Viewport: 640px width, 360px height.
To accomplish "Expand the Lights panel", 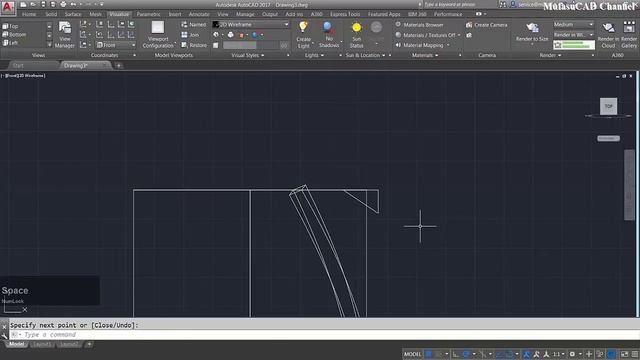I will click(314, 55).
